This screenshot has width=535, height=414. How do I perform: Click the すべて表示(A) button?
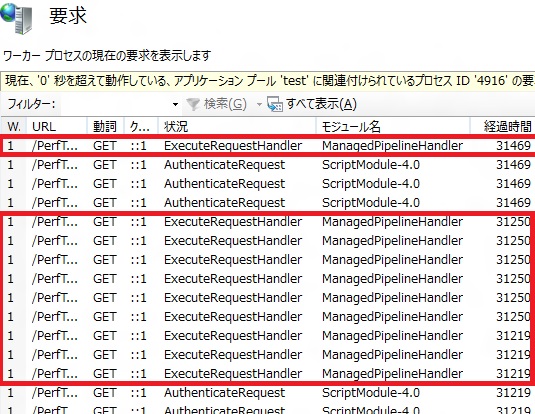click(312, 104)
